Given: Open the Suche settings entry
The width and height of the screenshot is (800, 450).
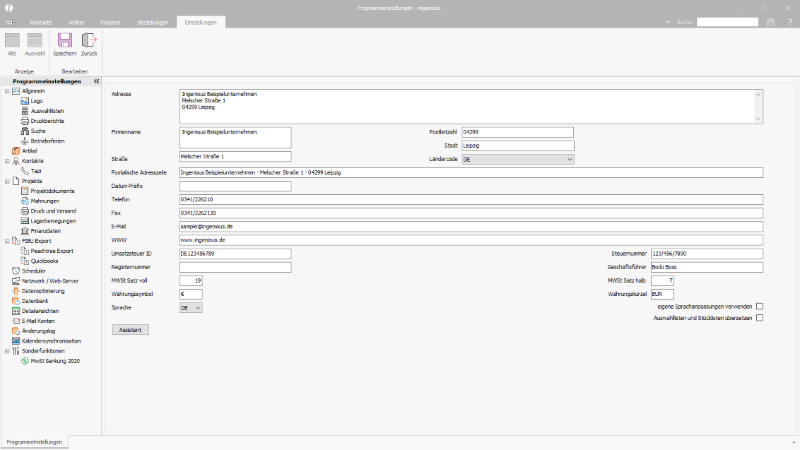Looking at the screenshot, I should click(x=38, y=131).
